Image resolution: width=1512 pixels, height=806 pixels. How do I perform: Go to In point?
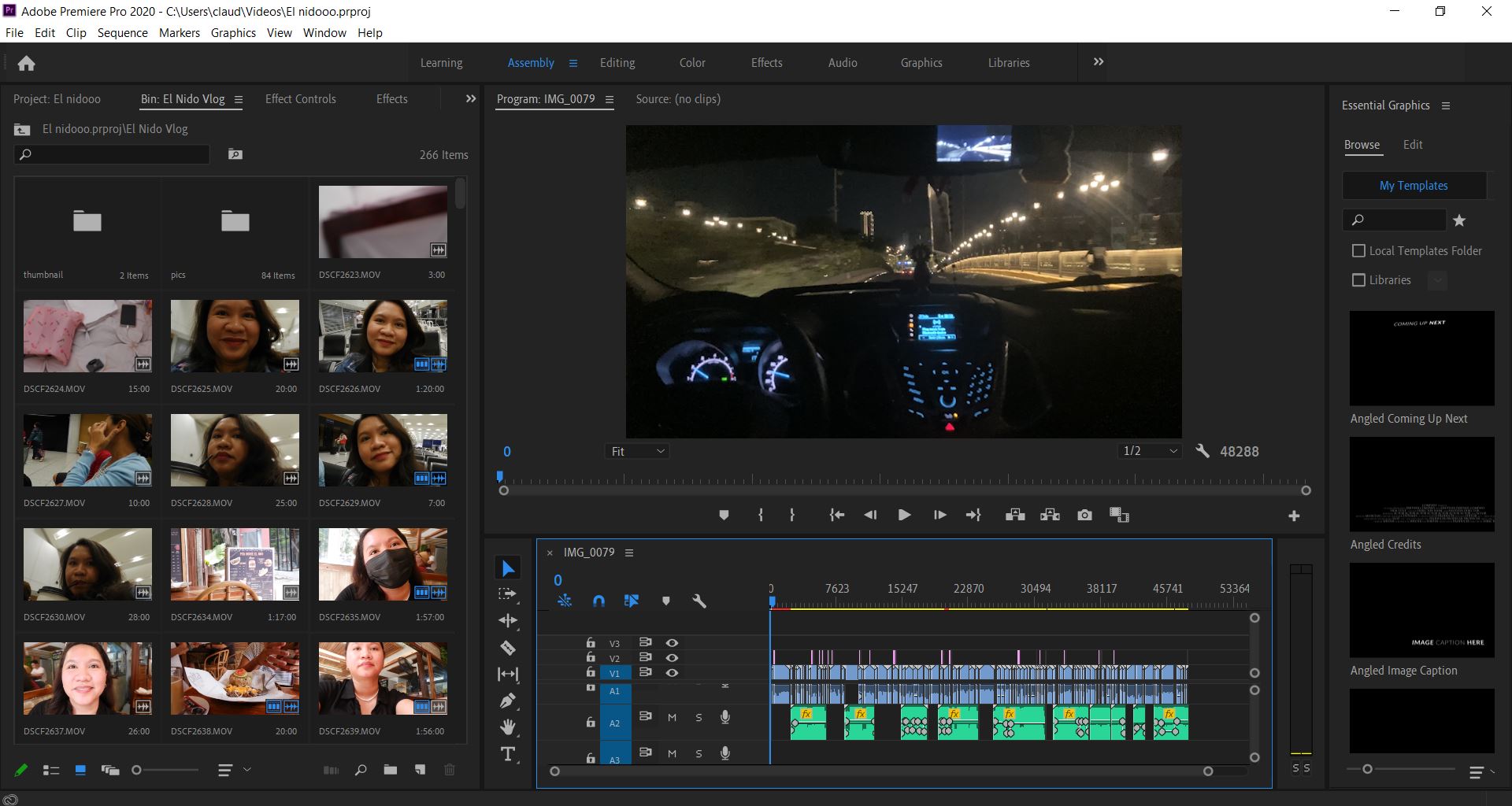[836, 515]
